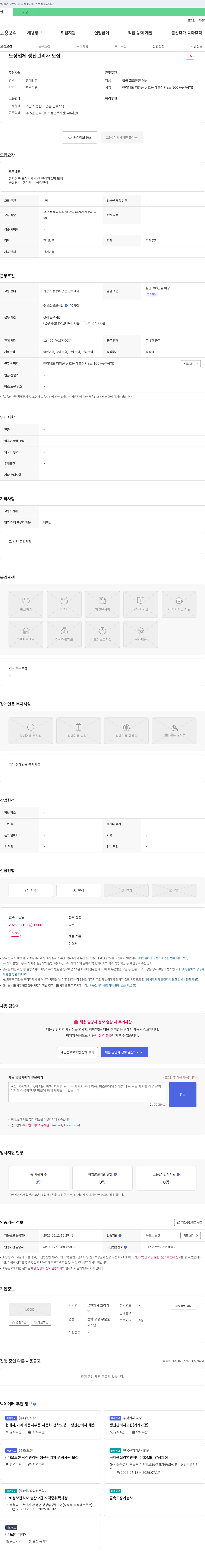Screen dimensions: 205x1568
Task: Open the 채용정보 이력 button
Action: [x=183, y=1306]
